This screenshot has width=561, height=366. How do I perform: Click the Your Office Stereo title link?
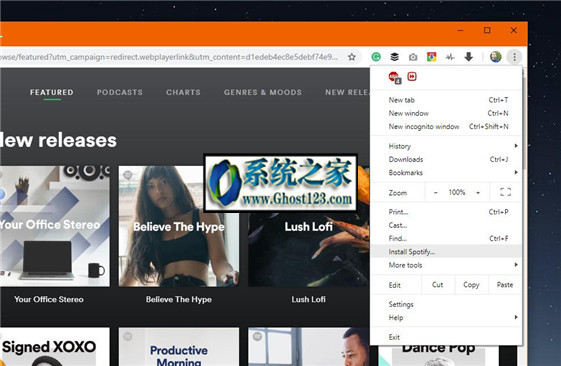click(49, 299)
